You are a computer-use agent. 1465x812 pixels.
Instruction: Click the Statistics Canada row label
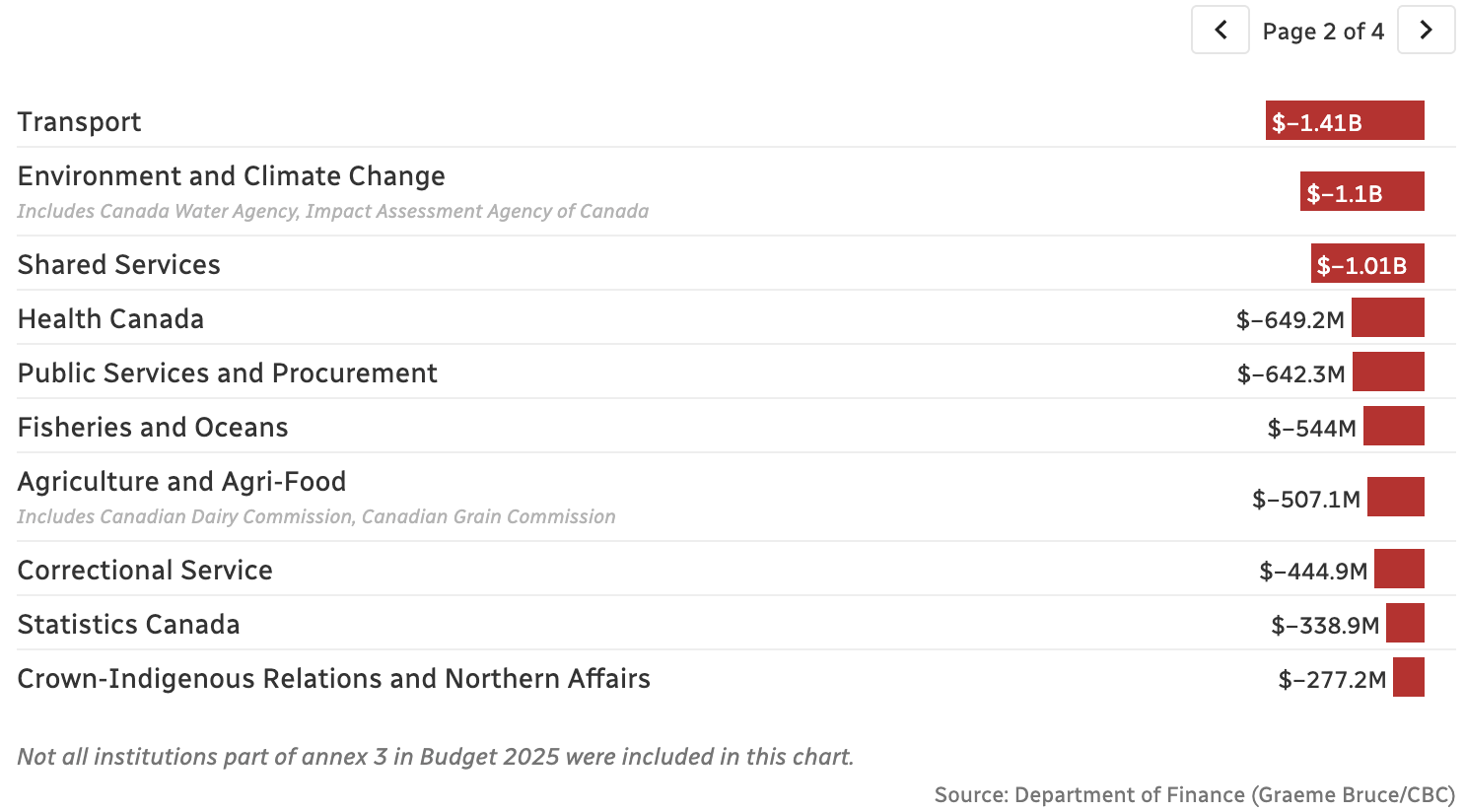point(128,625)
